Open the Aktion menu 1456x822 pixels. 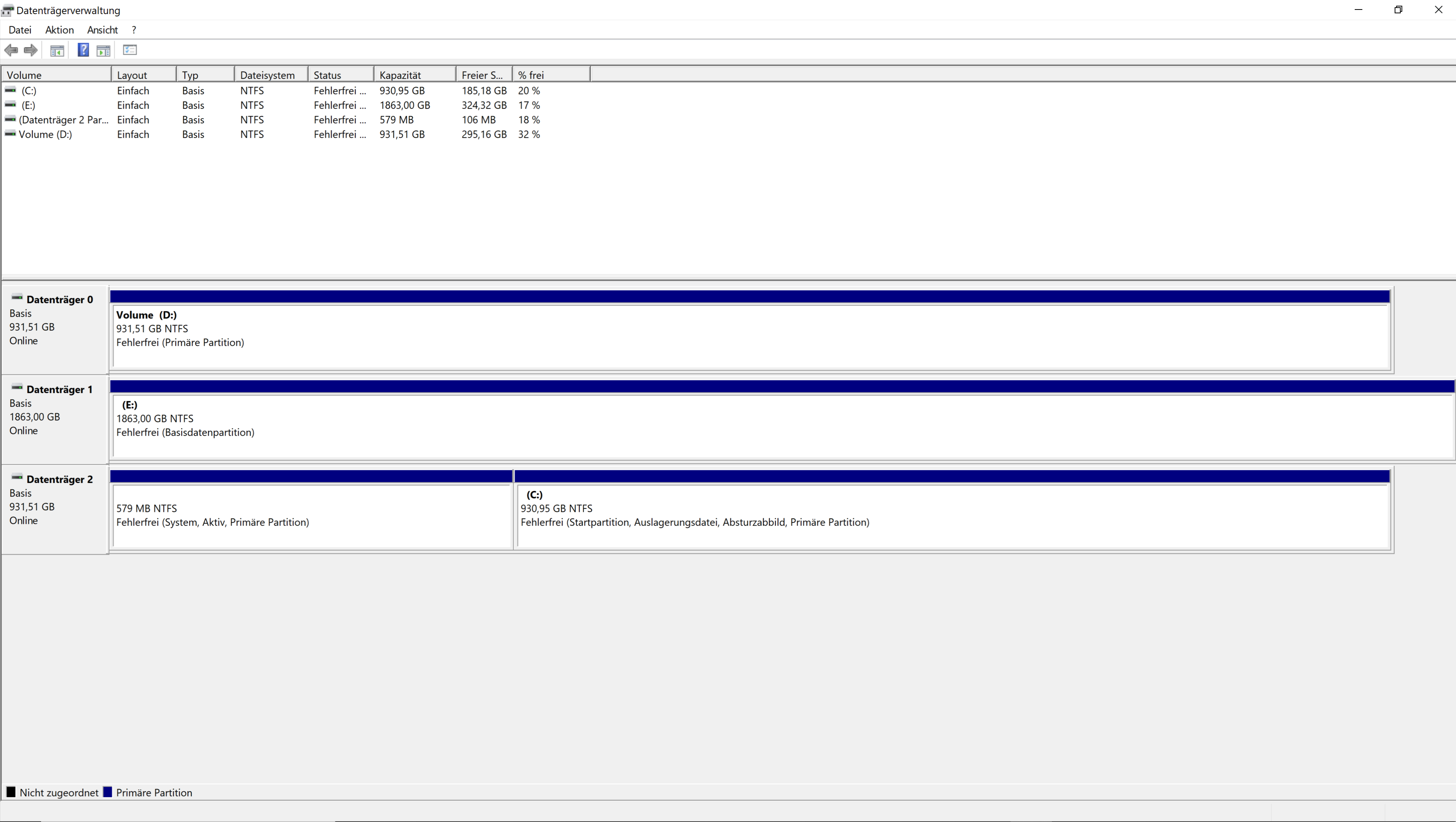click(59, 30)
